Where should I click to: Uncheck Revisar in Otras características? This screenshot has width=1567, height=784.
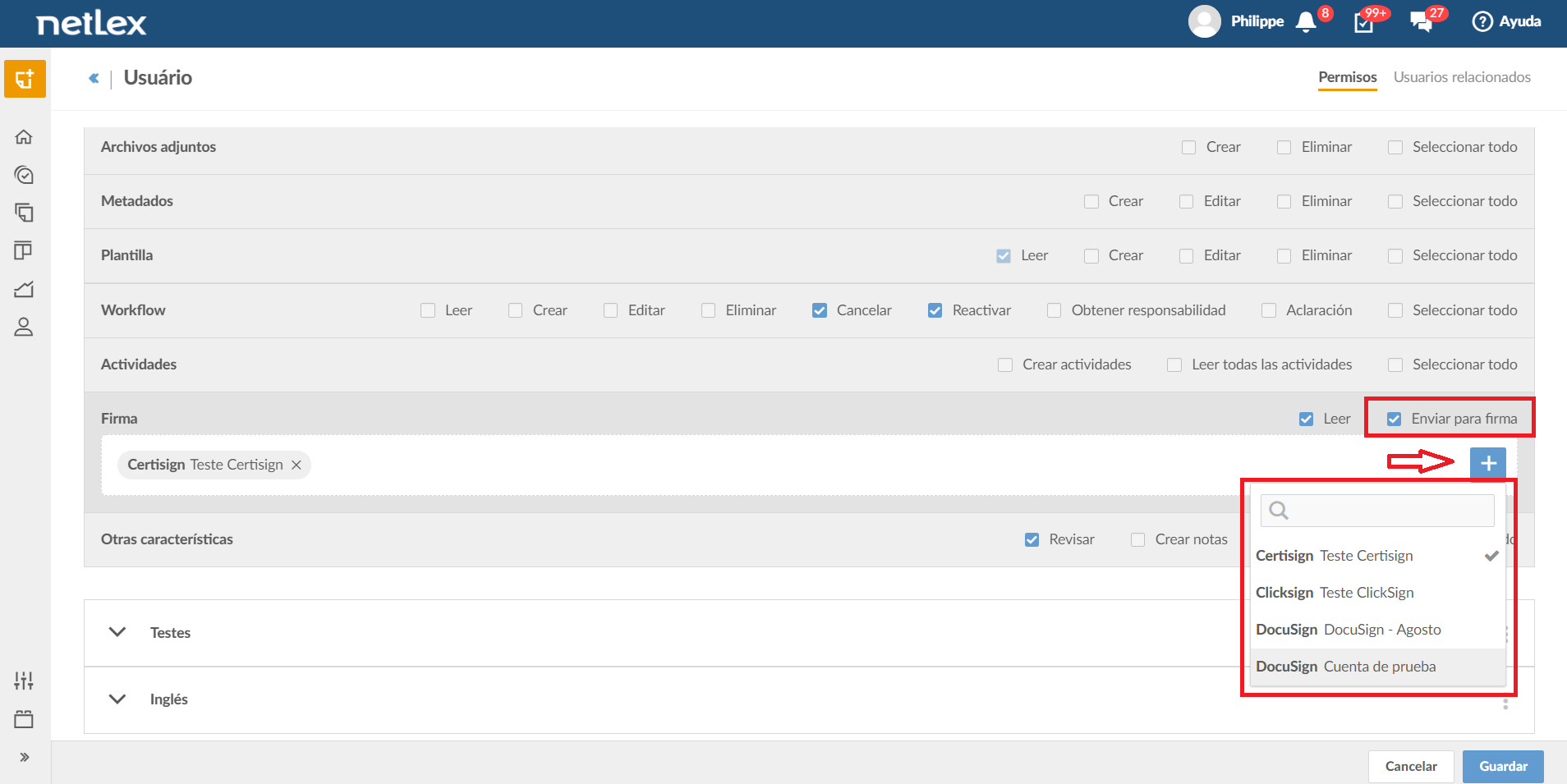1032,540
